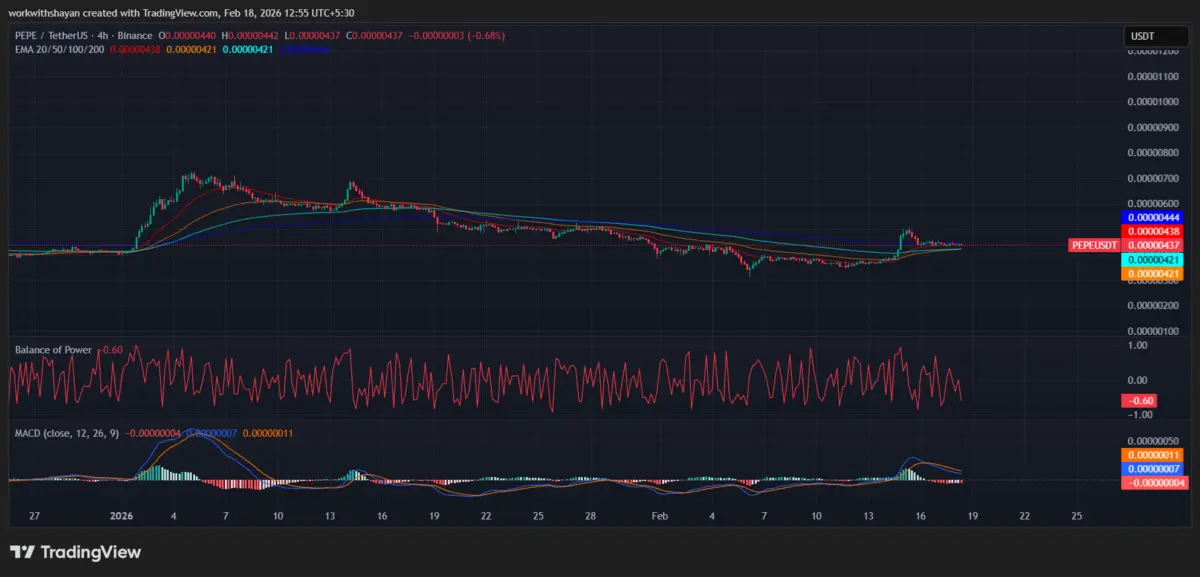Click the red -0.60 Balance of Power tag

(x=1140, y=401)
